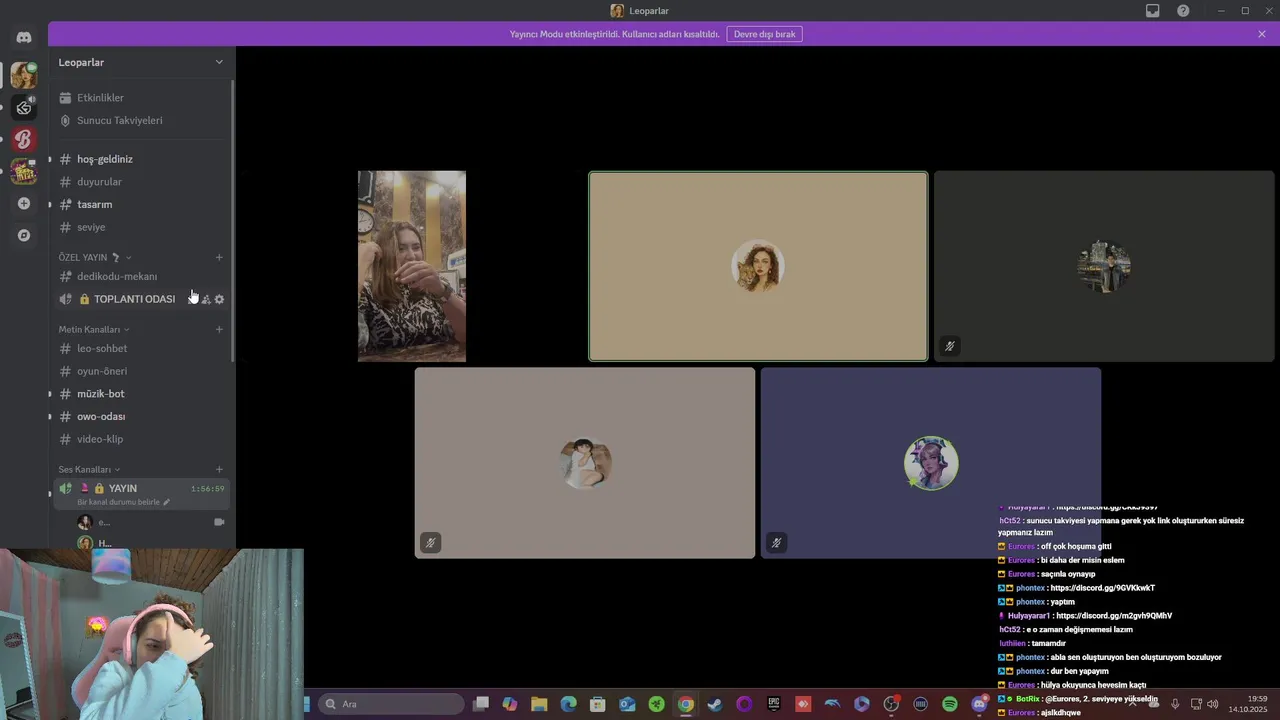Viewport: 1280px width, 720px height.
Task: Open the Discord taskbar icon
Action: [980, 704]
